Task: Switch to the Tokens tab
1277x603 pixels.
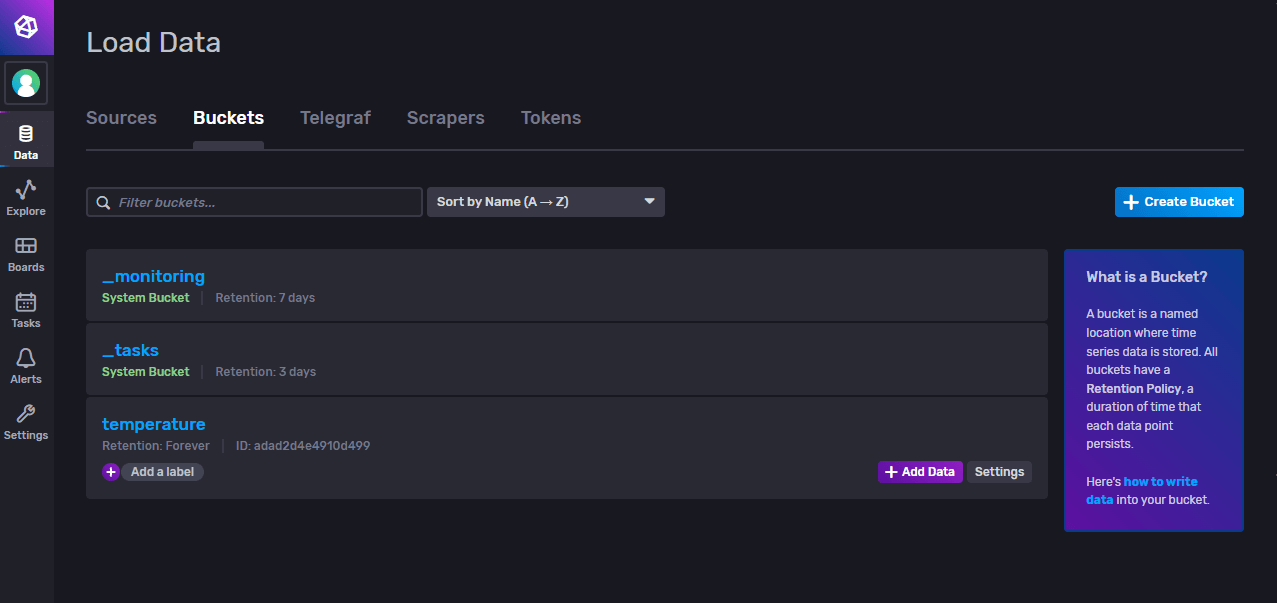Action: (550, 117)
